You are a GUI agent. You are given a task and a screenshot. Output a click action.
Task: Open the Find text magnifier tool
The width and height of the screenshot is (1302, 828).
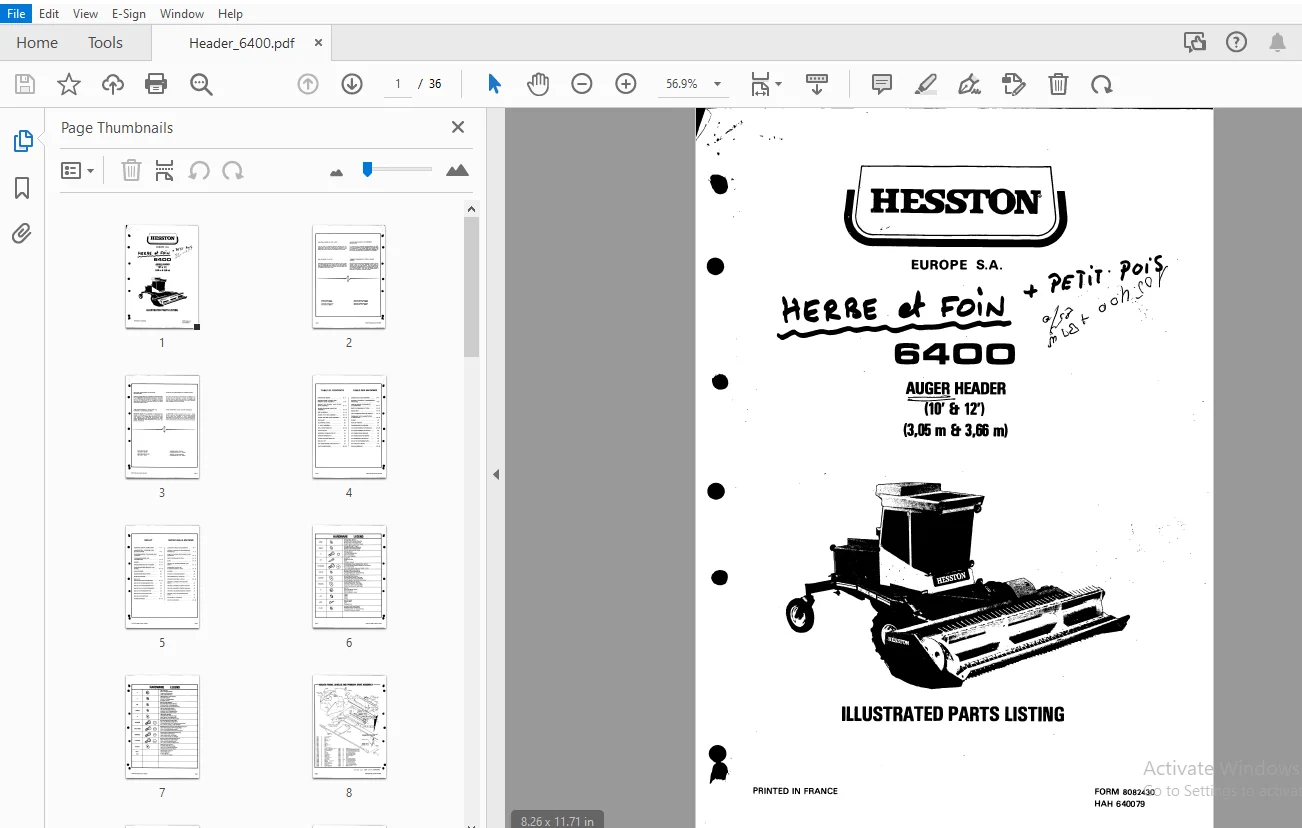[x=201, y=84]
